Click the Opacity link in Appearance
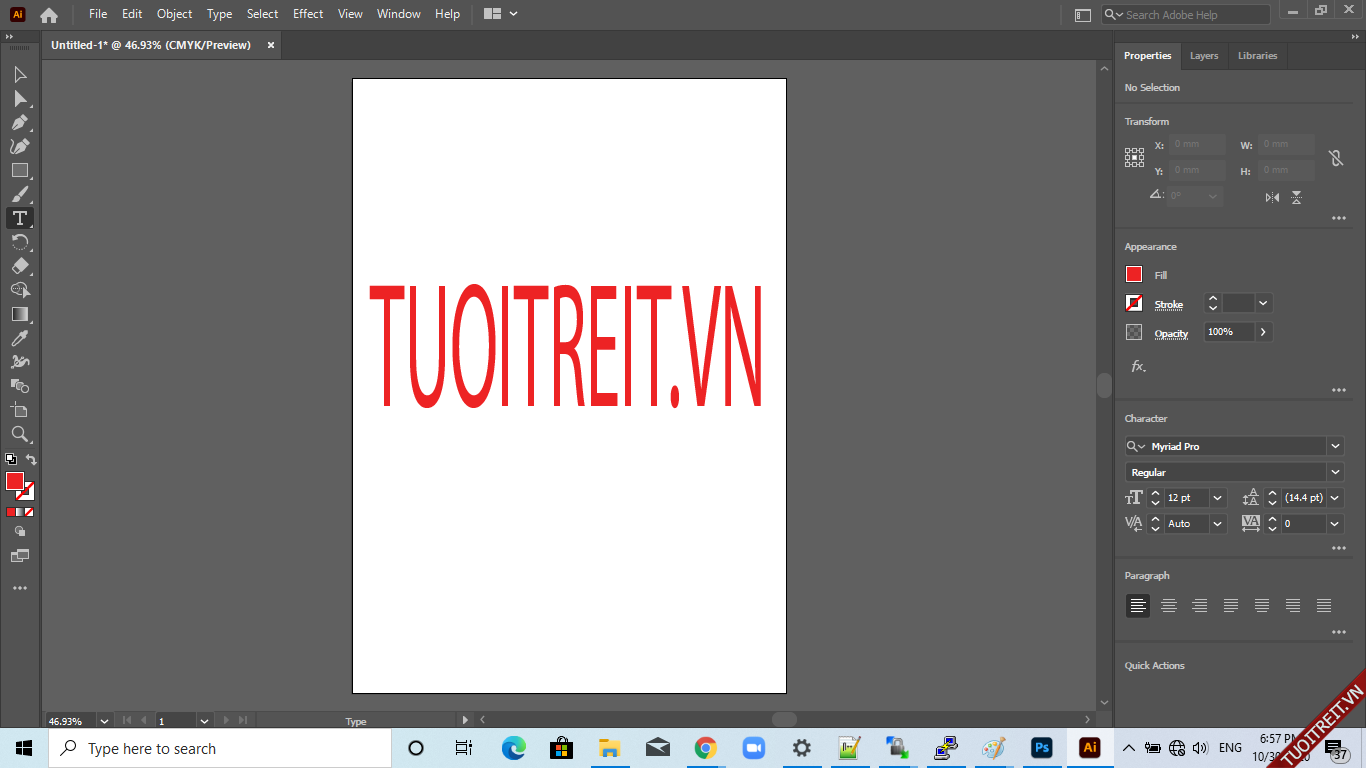 pos(1171,333)
